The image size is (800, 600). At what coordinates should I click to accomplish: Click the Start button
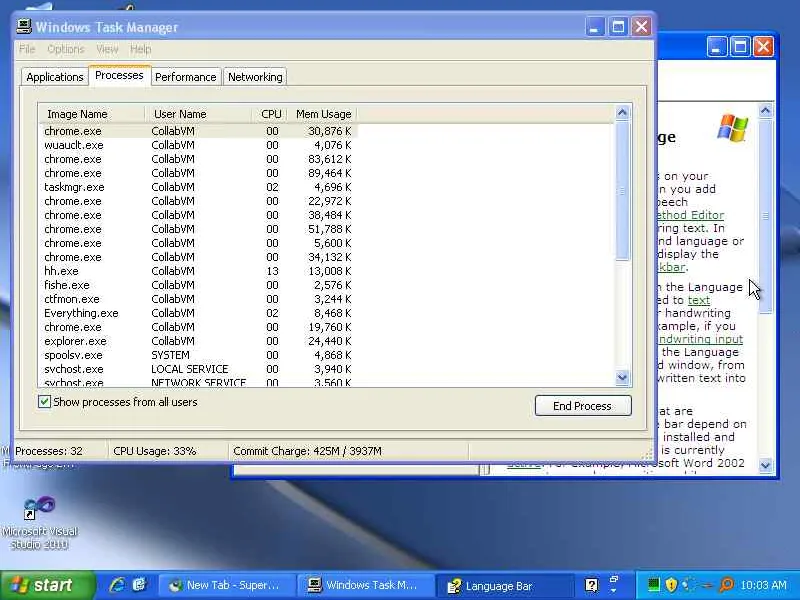[x=47, y=585]
